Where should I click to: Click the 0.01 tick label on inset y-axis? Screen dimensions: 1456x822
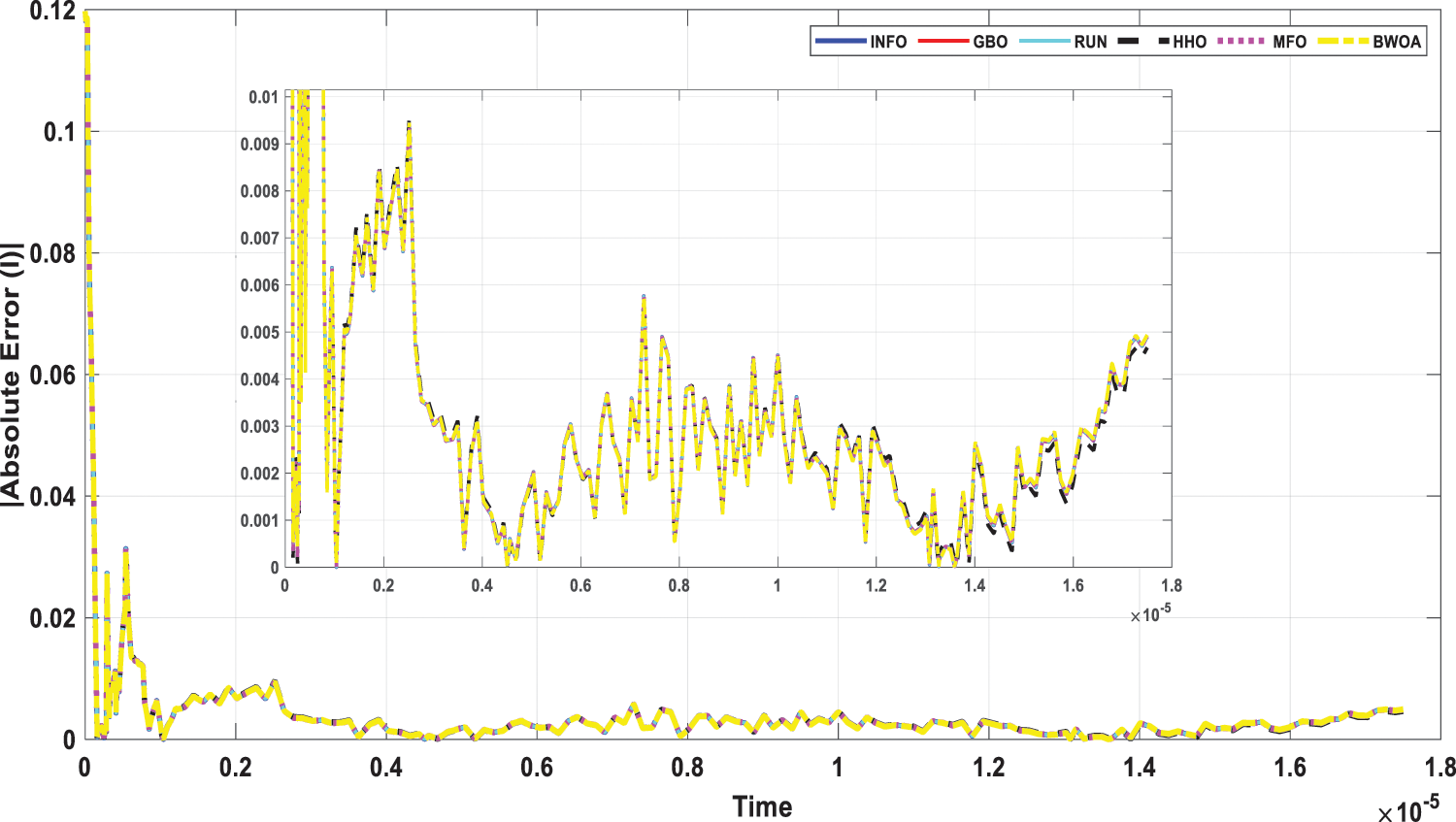[x=263, y=97]
